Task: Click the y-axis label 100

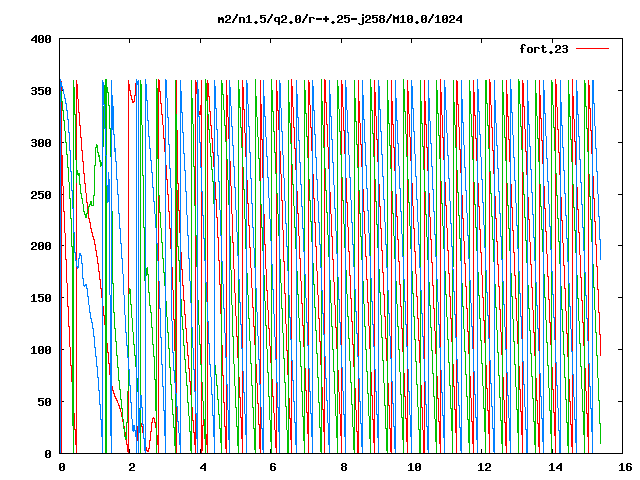Action: (41, 350)
